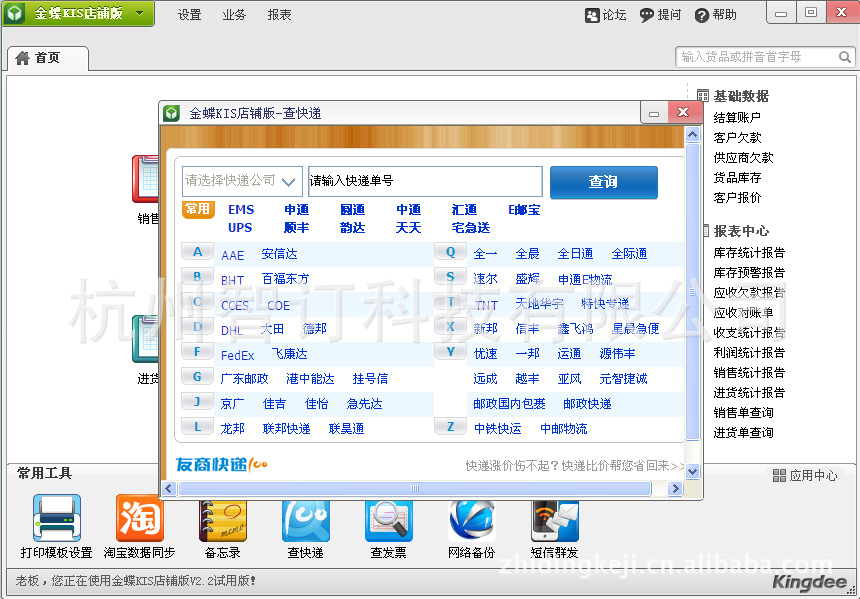Select the 顺丰 courier link

click(x=296, y=228)
